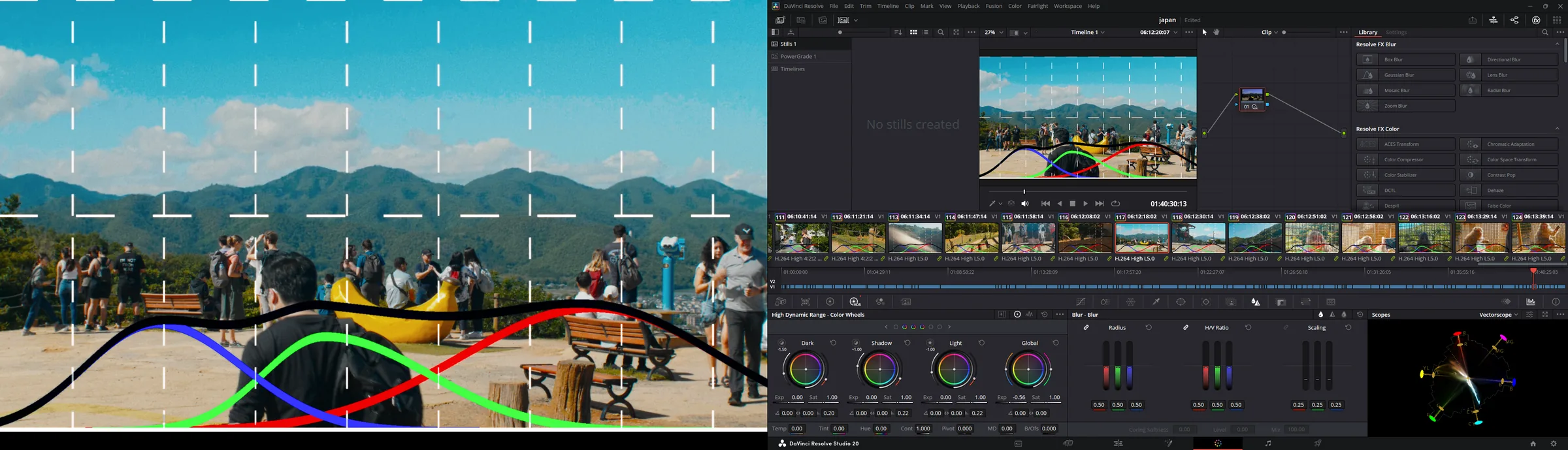1568x450 pixels.
Task: Toggle loop playback in the viewer
Action: coord(1116,204)
